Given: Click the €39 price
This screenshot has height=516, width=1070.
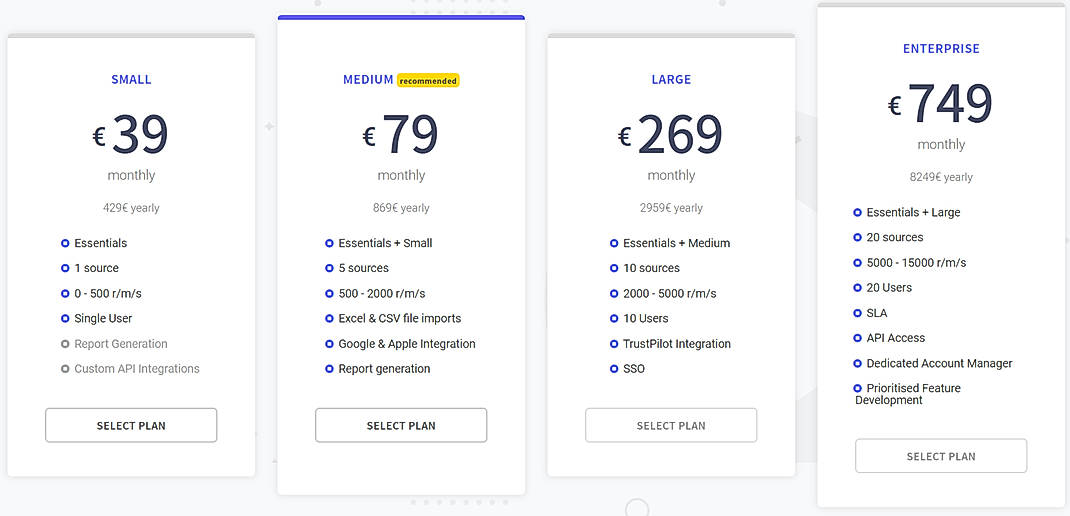Looking at the screenshot, I should click(x=130, y=134).
